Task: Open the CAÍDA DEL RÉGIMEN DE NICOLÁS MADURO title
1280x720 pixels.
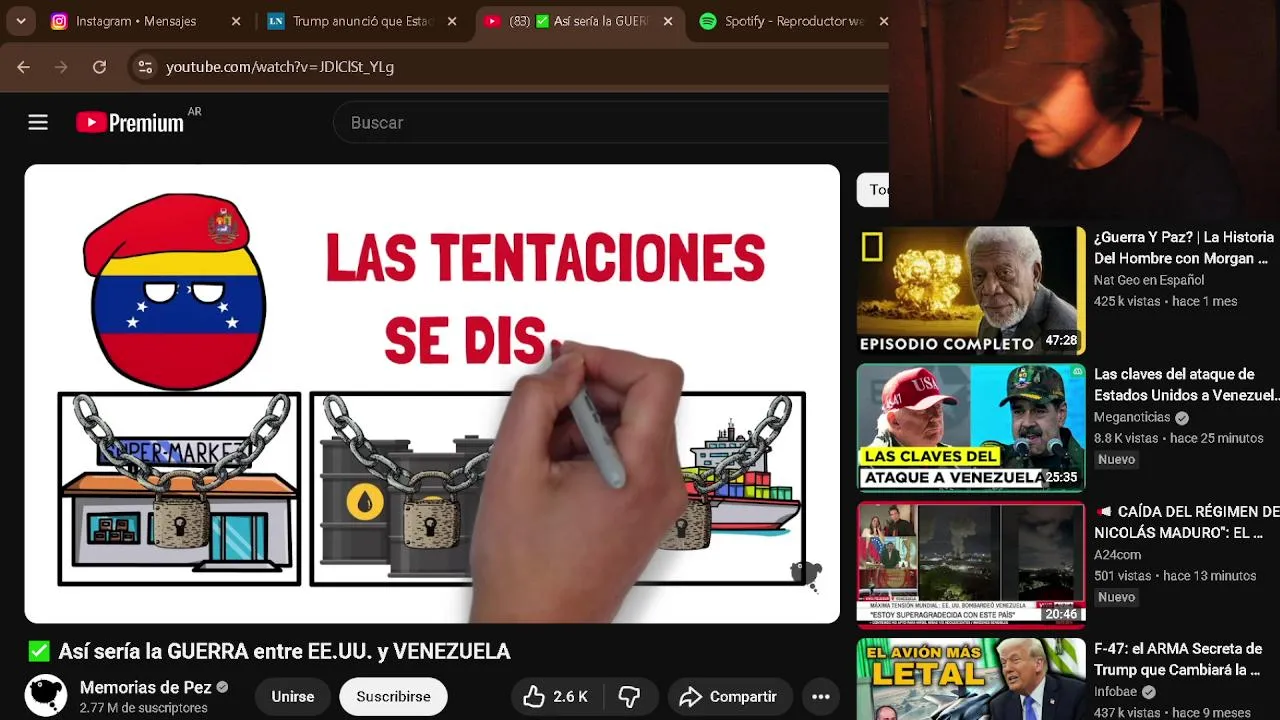Action: (1186, 522)
